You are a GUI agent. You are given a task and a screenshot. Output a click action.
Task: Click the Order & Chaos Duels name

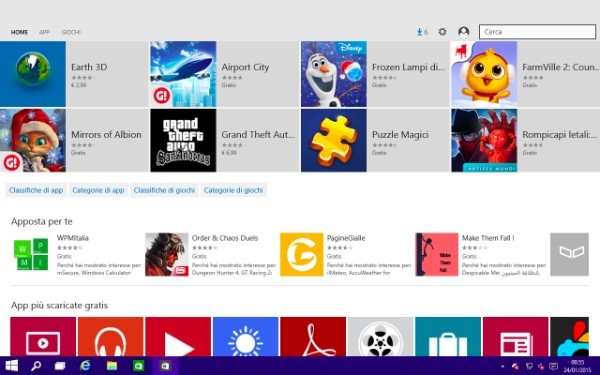pyautogui.click(x=225, y=238)
